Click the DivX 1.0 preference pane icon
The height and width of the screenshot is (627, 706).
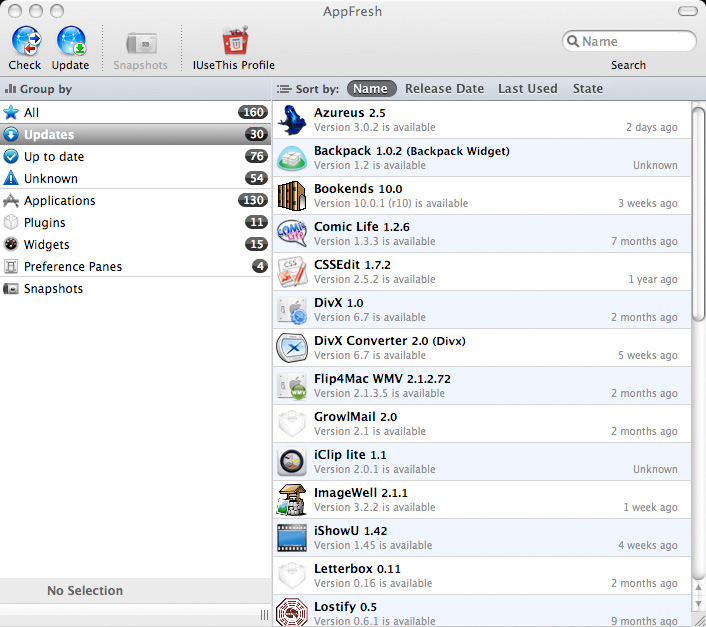coord(292,310)
